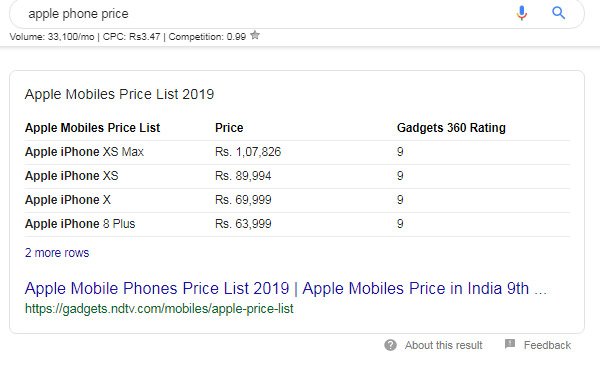Select the Apple iPhone 8 Plus row name

(x=80, y=224)
